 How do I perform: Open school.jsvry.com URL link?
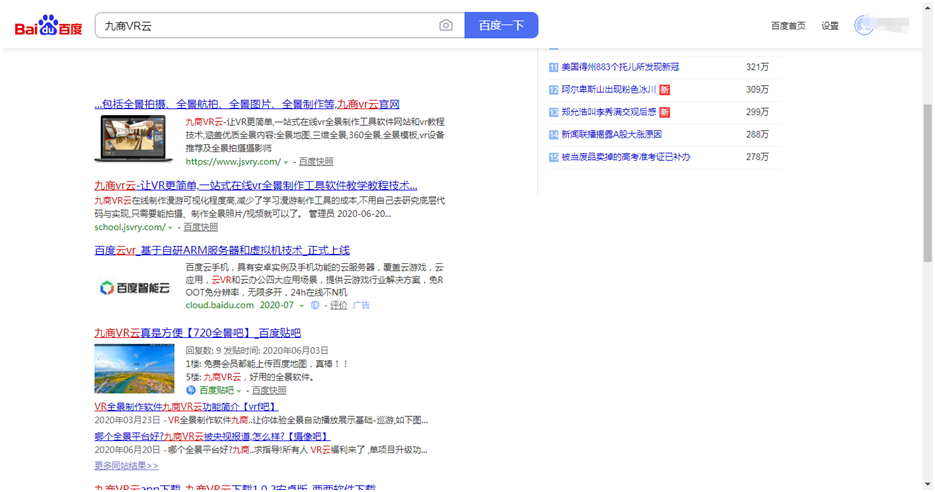click(130, 227)
